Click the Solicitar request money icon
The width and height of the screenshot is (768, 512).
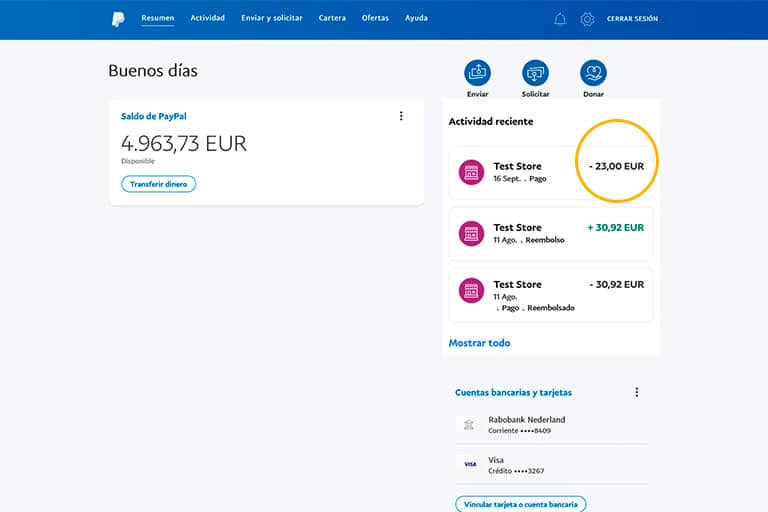click(x=535, y=73)
